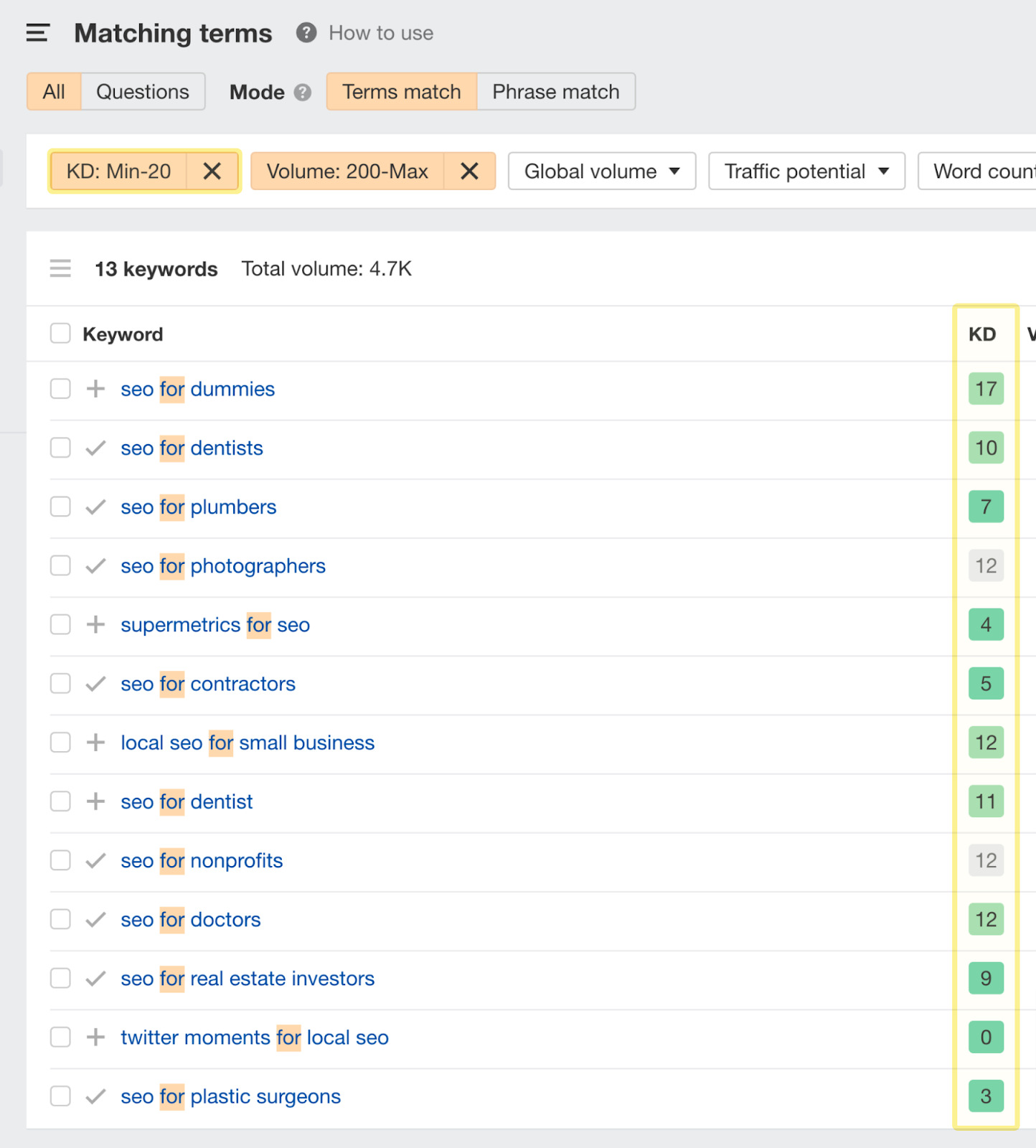Select Phrase match mode
The image size is (1036, 1148).
click(555, 92)
